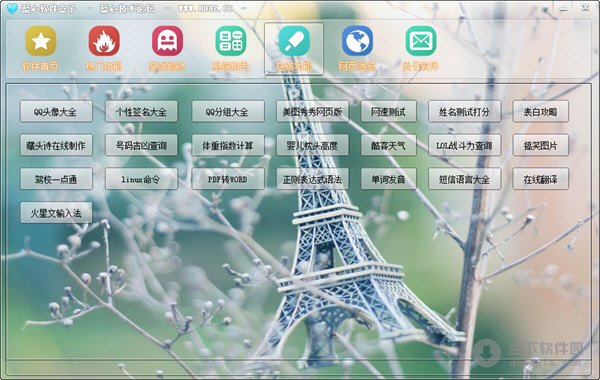Viewport: 600px width, 380px height.
Task: Click the blue heart app logo
Action: coord(12,8)
